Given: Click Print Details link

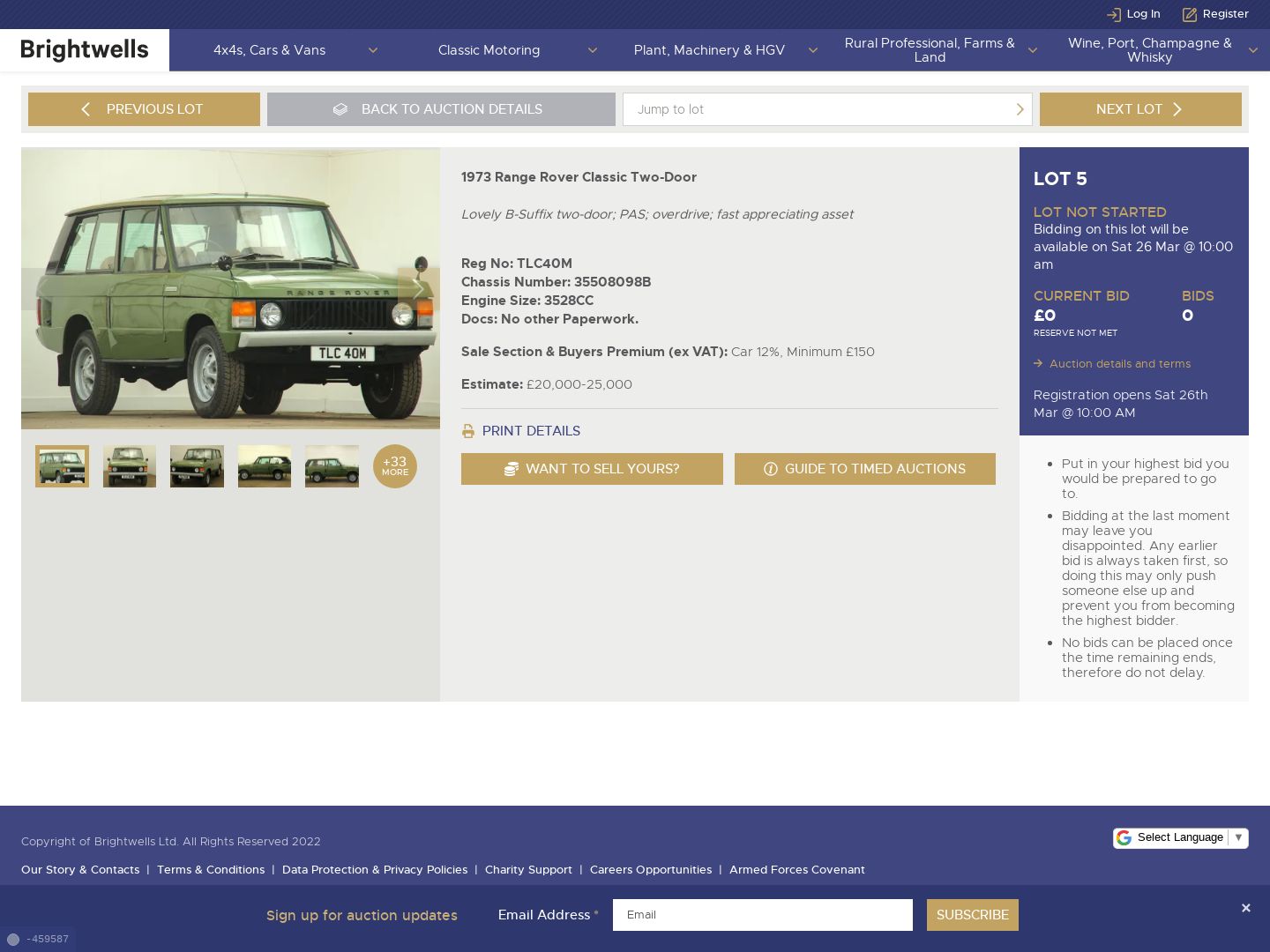Looking at the screenshot, I should [x=521, y=431].
